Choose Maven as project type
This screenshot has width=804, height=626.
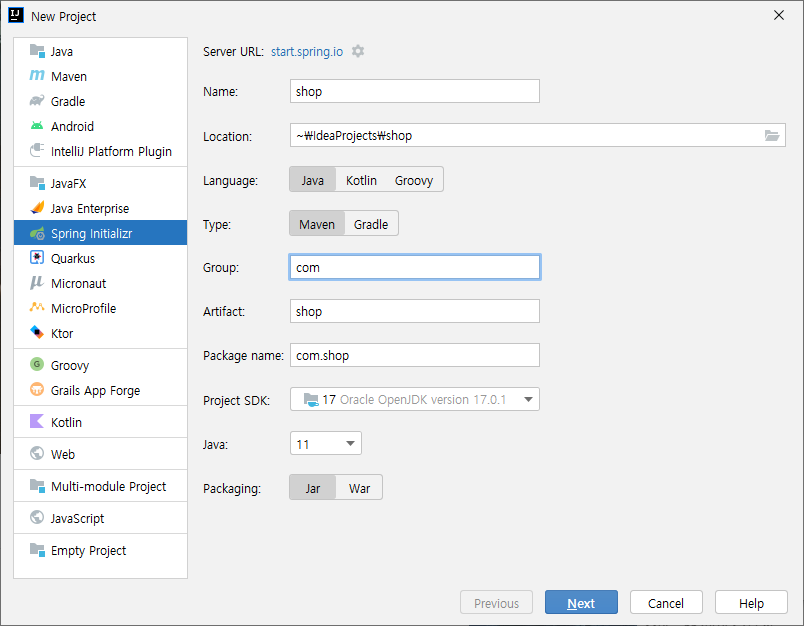(x=317, y=224)
